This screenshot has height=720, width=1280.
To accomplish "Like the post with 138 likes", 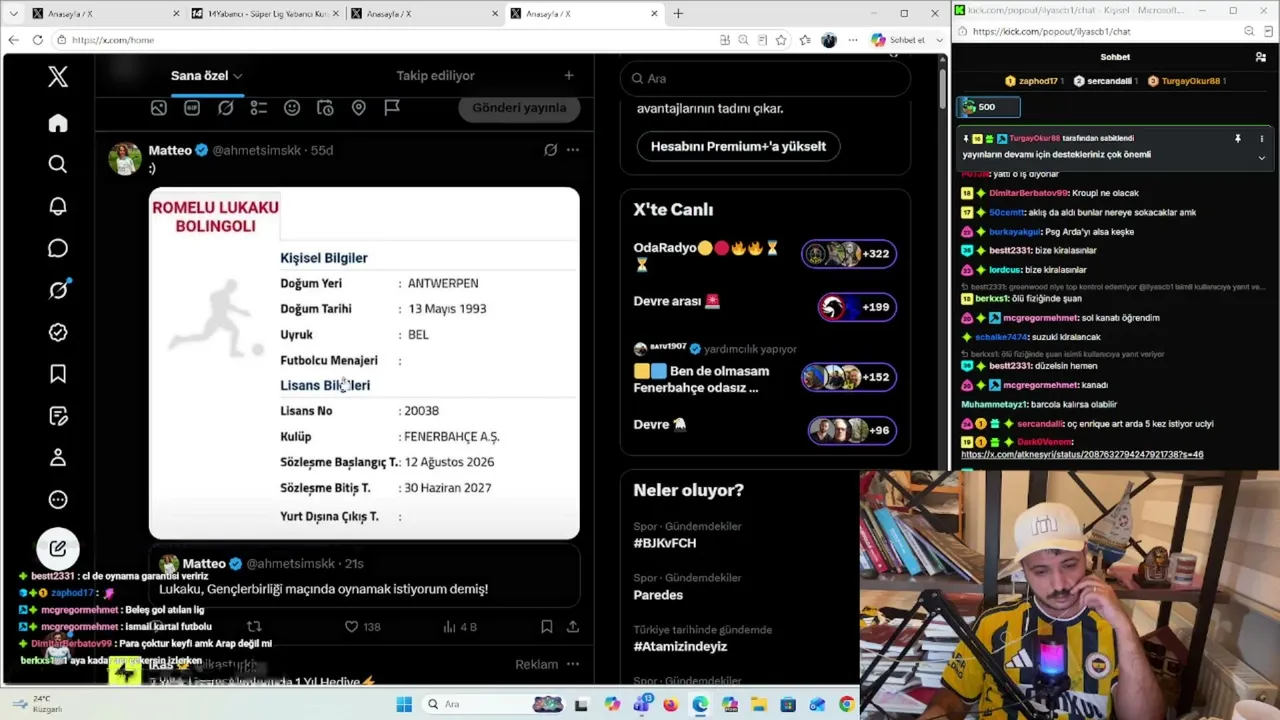I will (x=362, y=627).
